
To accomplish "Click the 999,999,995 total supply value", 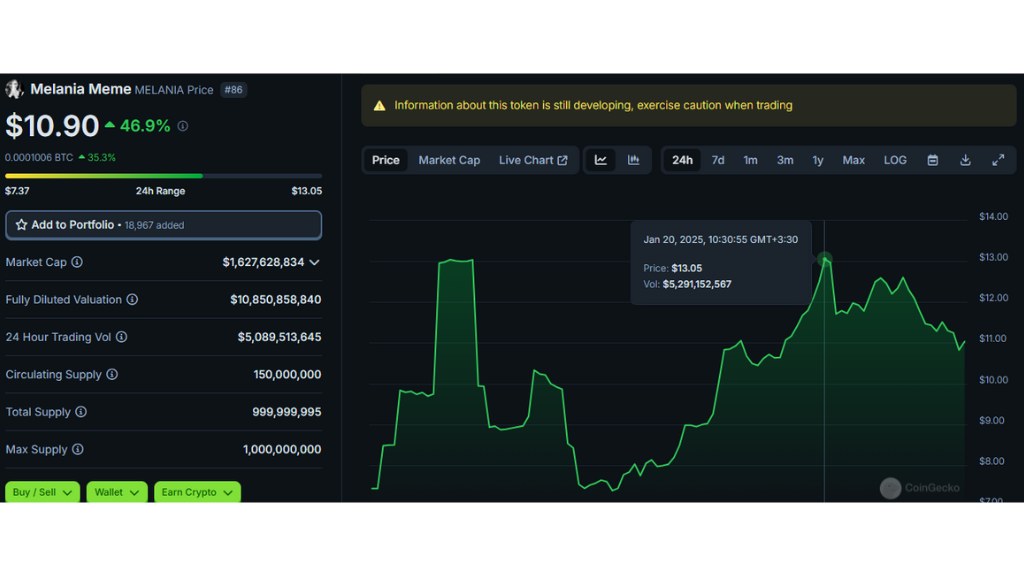I will point(287,412).
